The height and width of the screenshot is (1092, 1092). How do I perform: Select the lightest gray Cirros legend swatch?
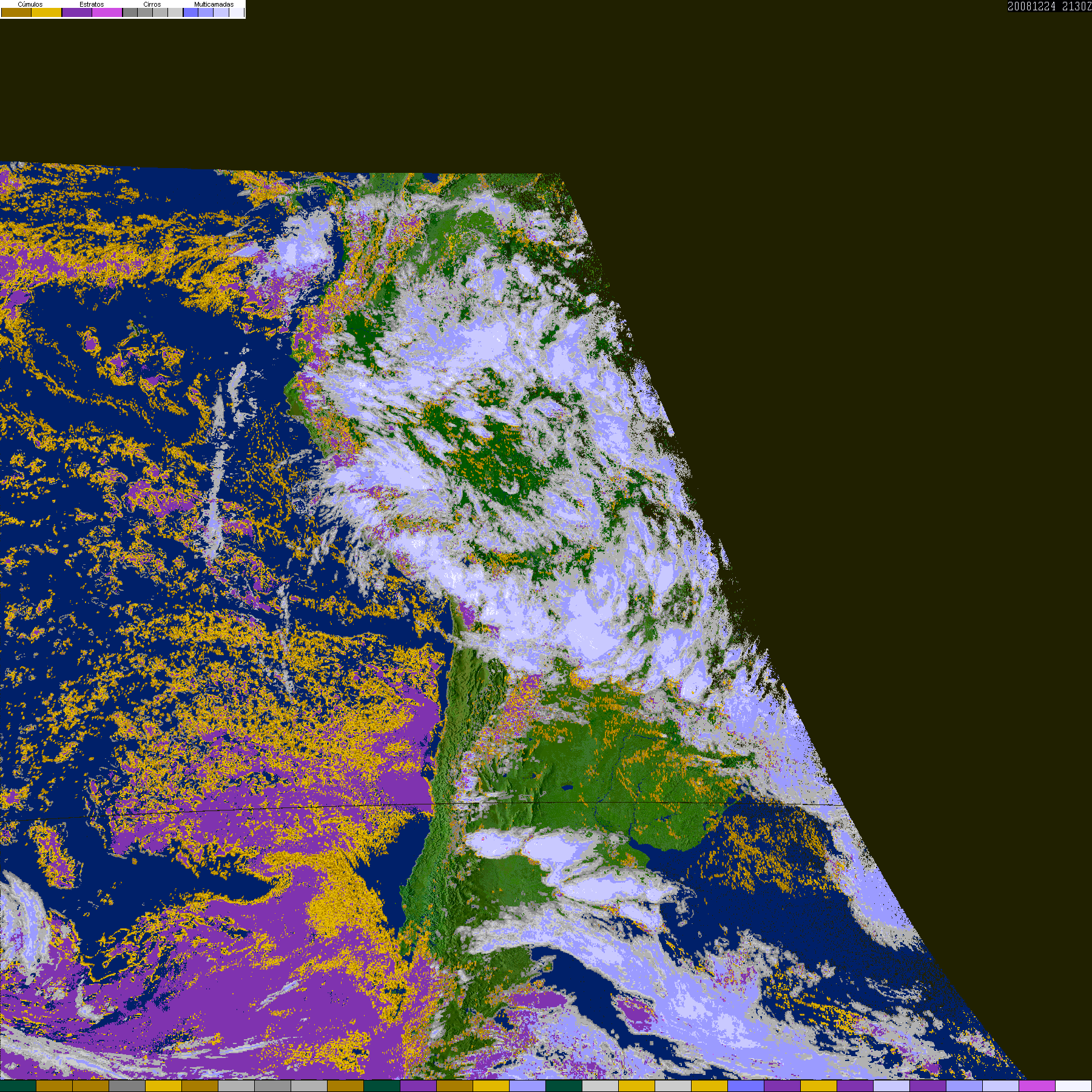pos(175,13)
